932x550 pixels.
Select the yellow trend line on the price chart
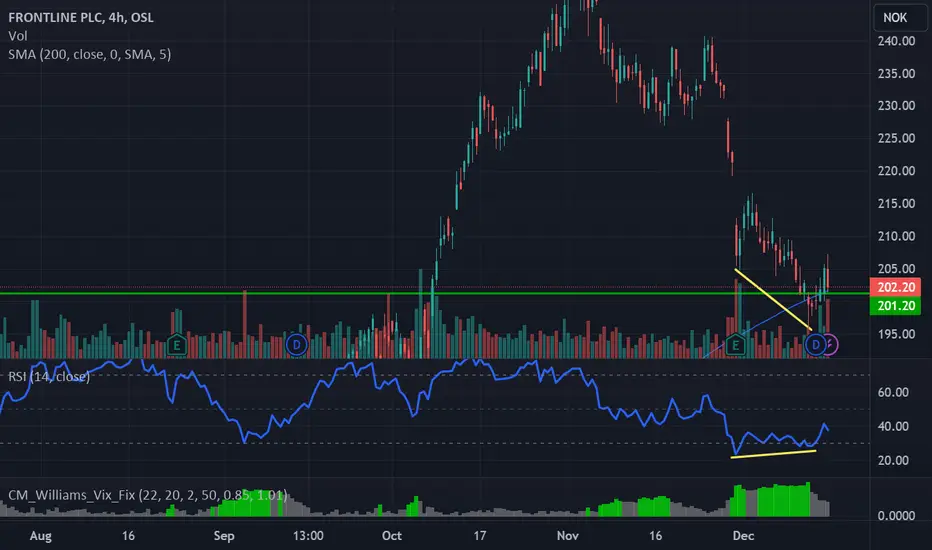click(x=773, y=299)
